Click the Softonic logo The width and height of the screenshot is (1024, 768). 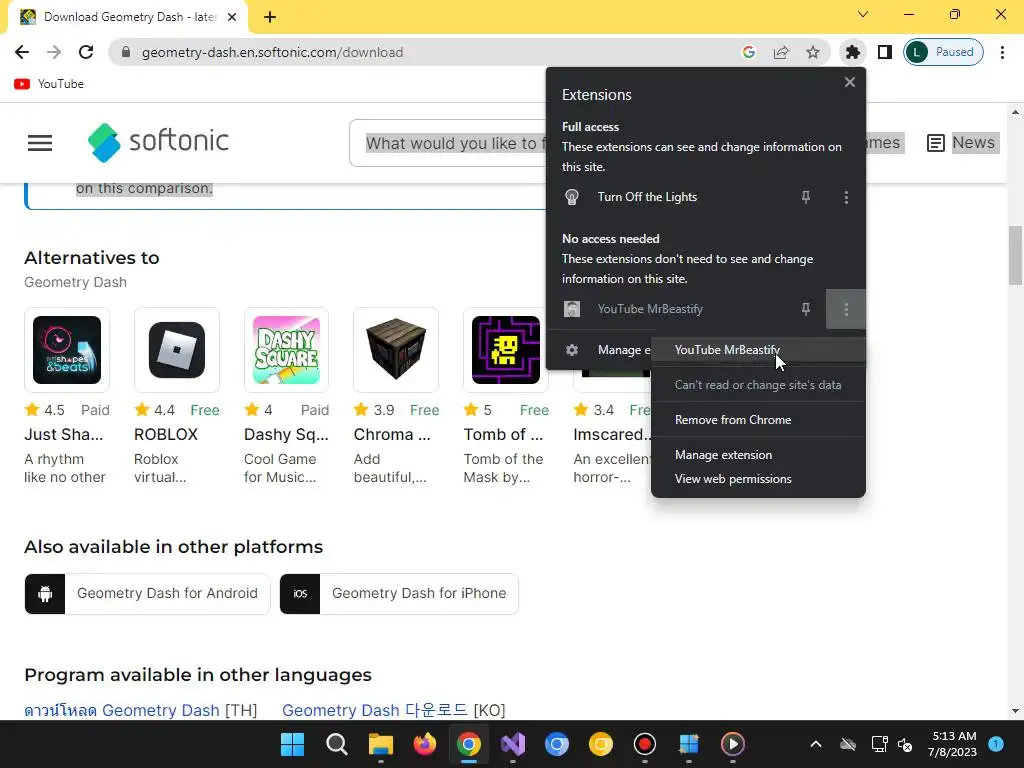coord(158,142)
